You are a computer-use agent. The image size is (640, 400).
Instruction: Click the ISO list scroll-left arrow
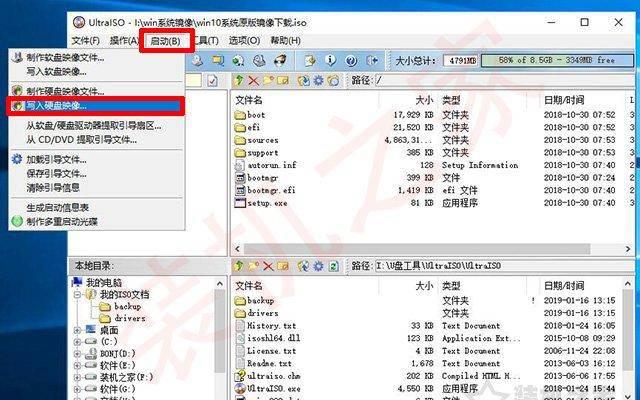238,249
